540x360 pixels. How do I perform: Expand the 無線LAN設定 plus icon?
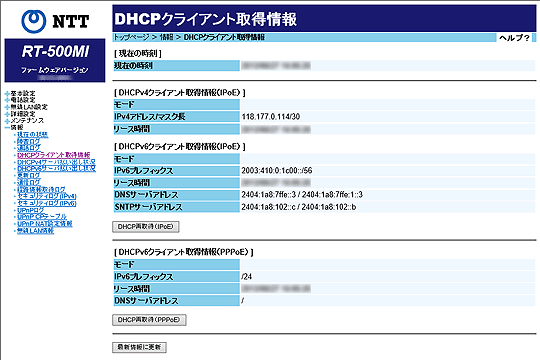click(7, 107)
